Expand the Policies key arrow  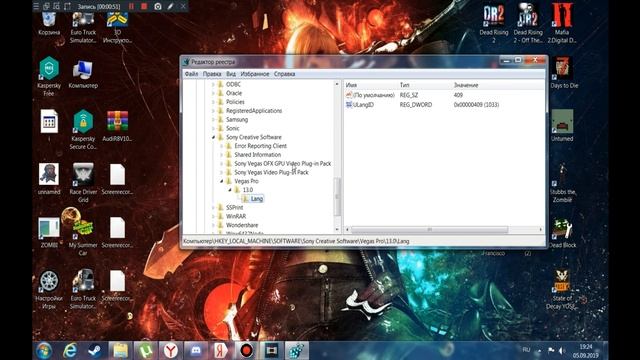click(x=213, y=102)
